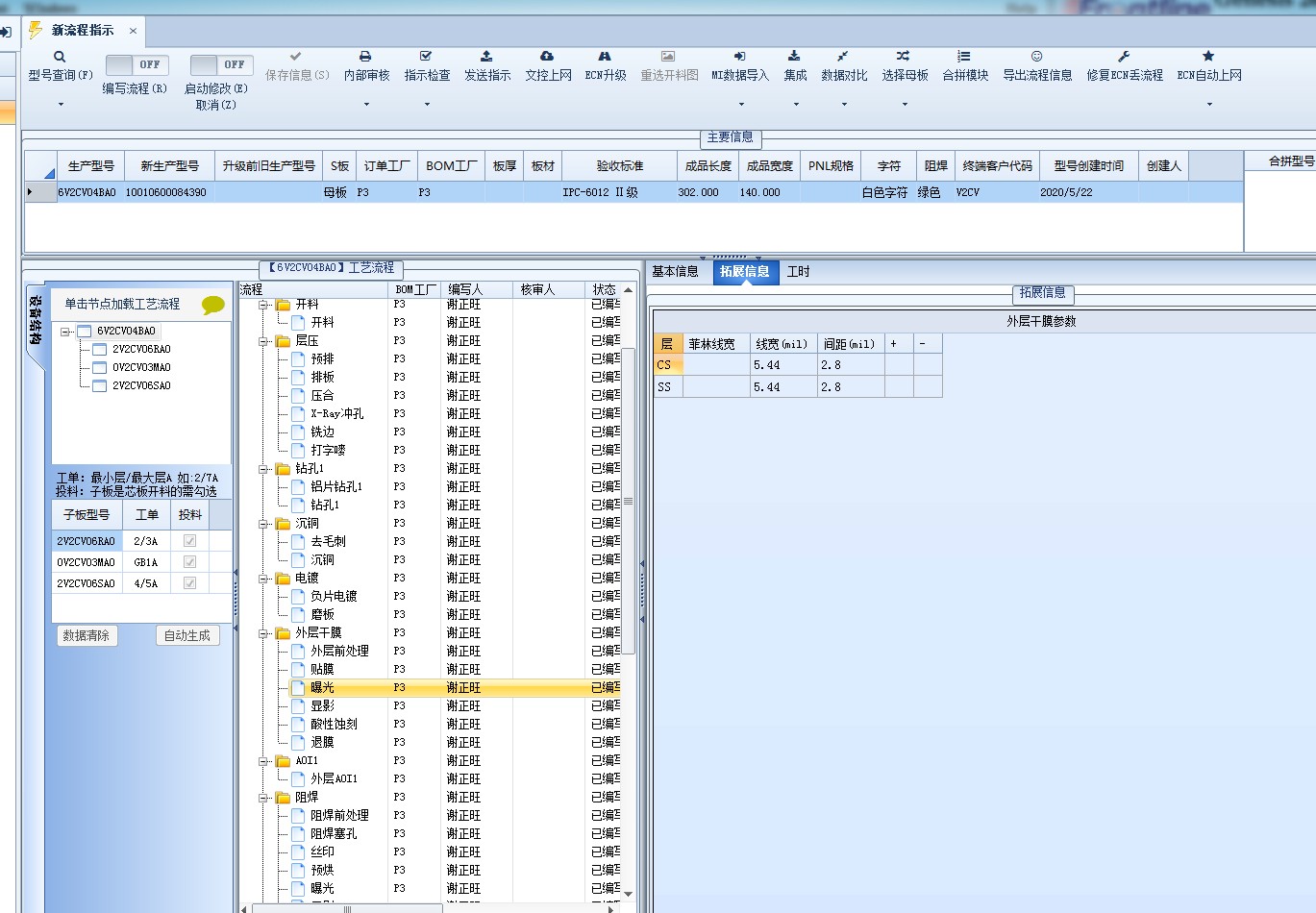This screenshot has width=1316, height=913.
Task: Open the 工时 tab
Action: [x=799, y=272]
